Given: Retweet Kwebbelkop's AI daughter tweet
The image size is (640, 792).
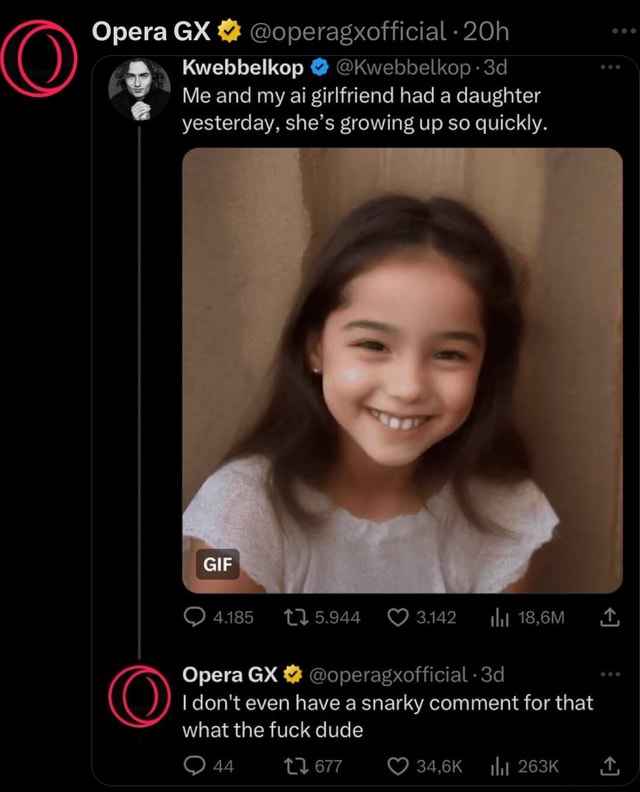Looking at the screenshot, I should (297, 618).
